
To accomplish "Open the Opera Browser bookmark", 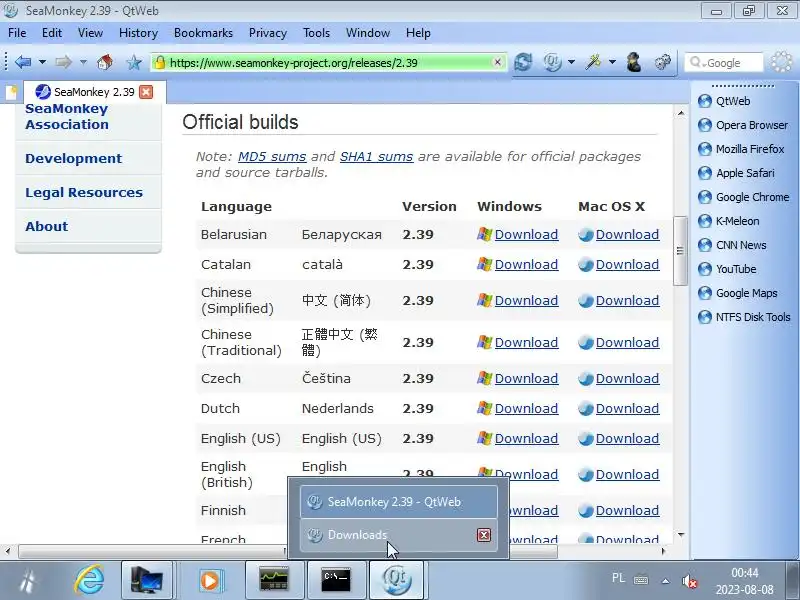I will point(742,125).
